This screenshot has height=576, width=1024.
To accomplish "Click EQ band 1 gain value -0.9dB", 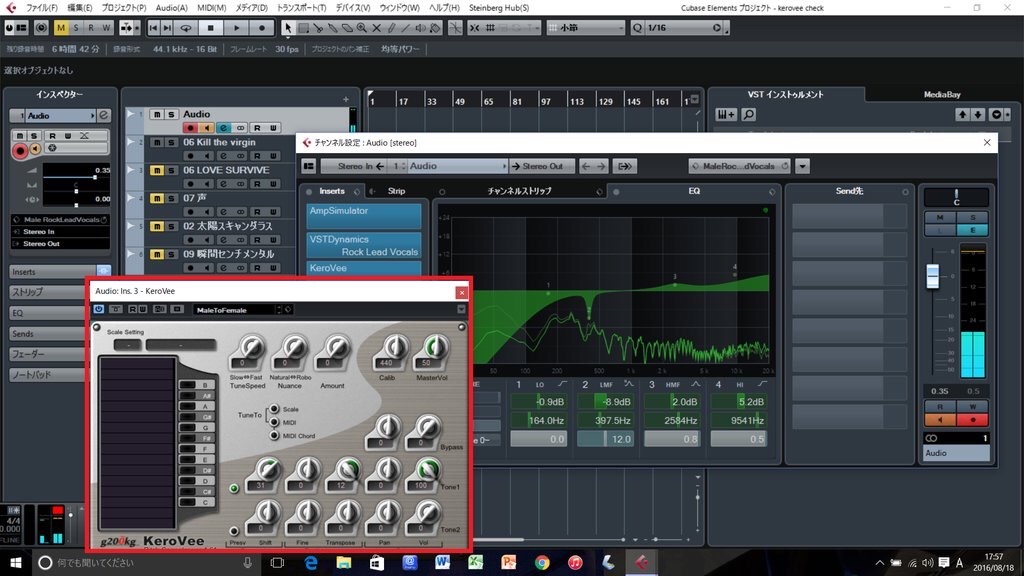I will 538,402.
